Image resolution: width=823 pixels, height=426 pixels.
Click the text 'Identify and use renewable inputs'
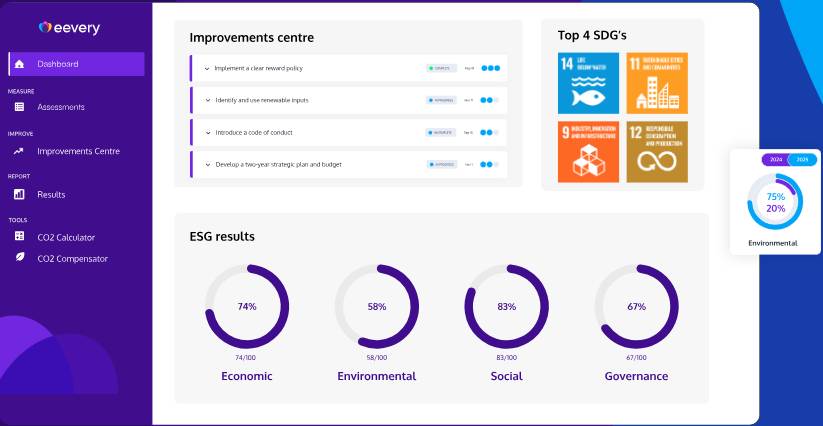point(262,100)
